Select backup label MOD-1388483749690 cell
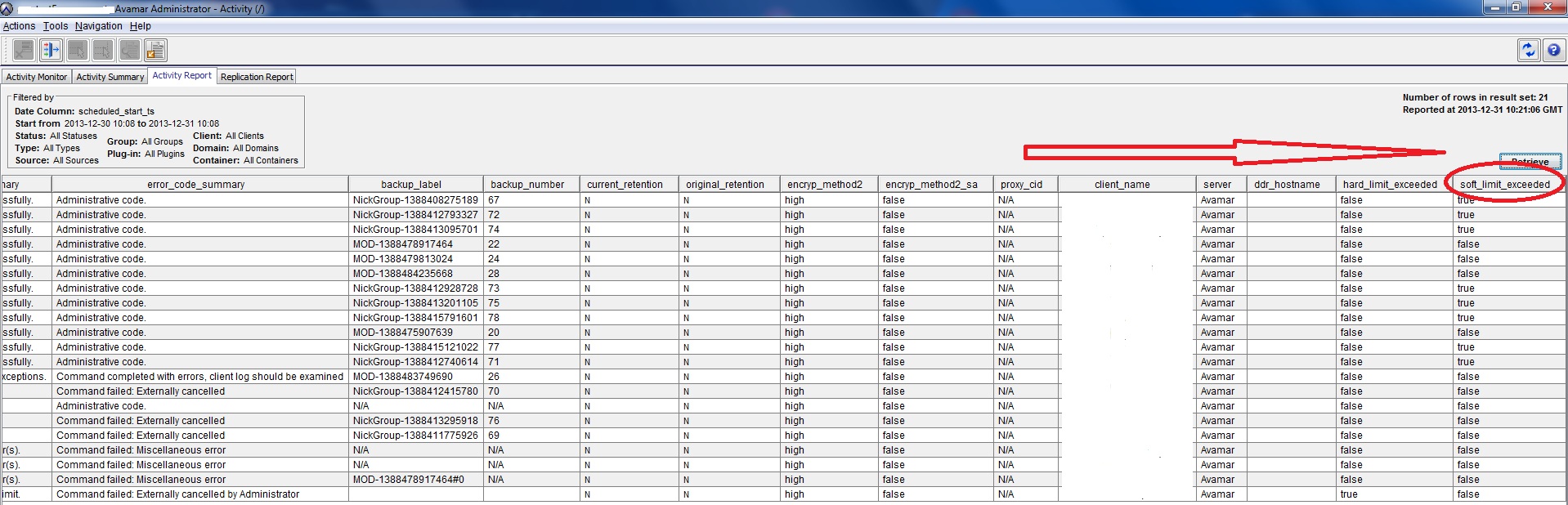The width and height of the screenshot is (1568, 505). [x=415, y=377]
